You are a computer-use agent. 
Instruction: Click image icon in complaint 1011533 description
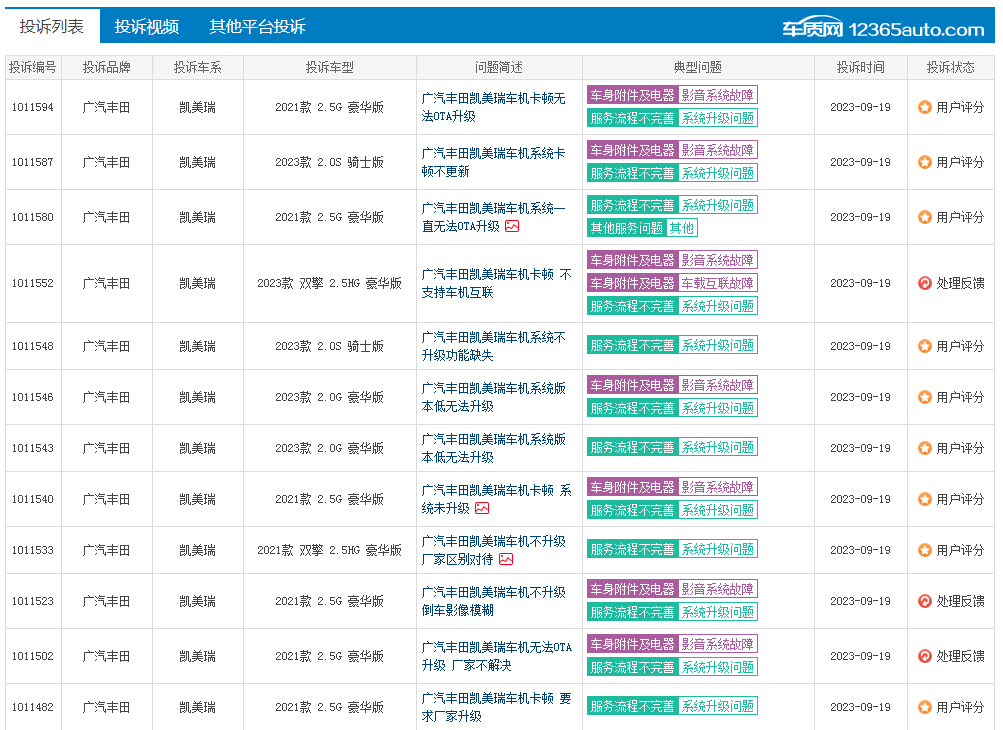coord(506,559)
